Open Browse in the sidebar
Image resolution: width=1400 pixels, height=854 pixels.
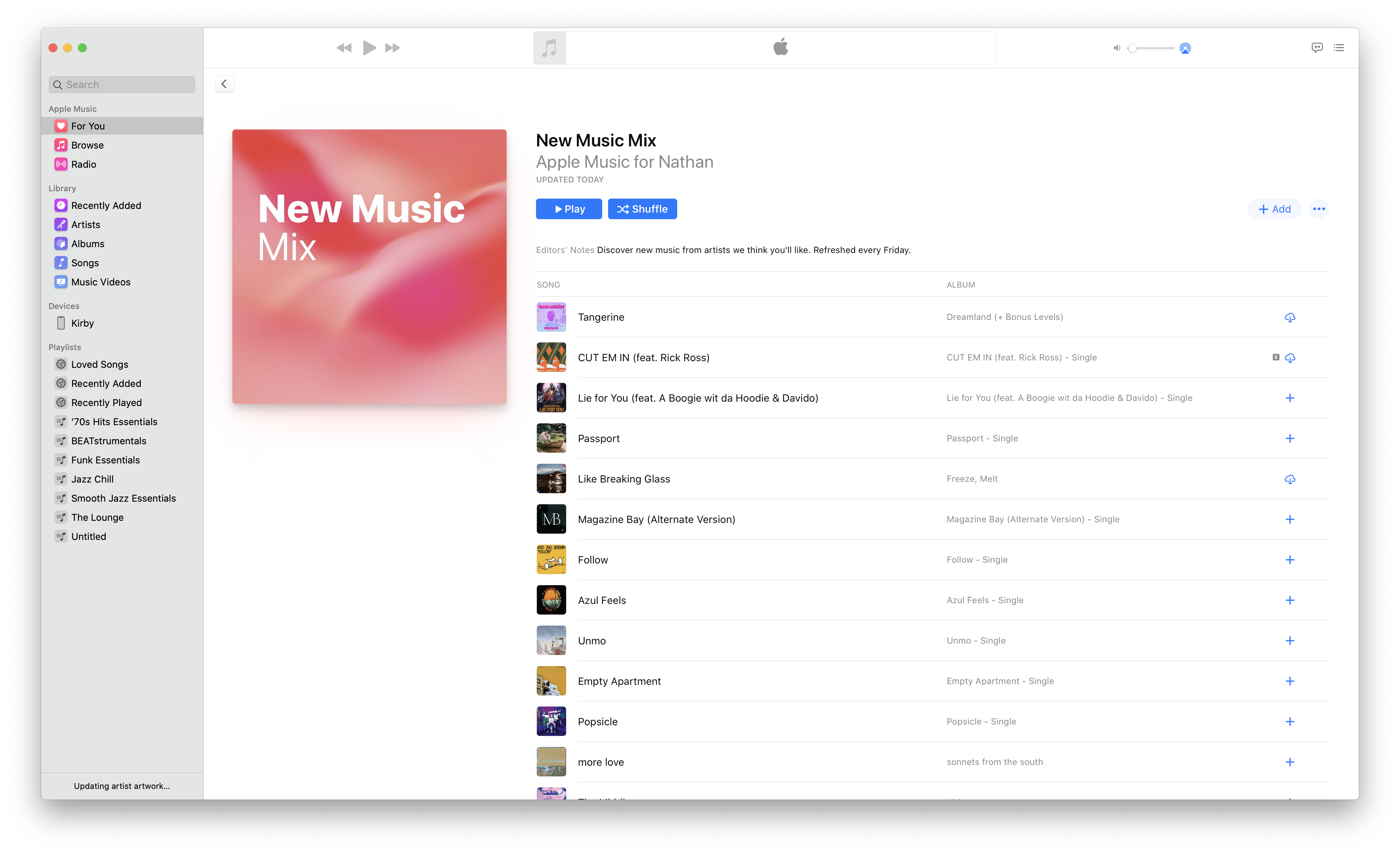[x=87, y=145]
